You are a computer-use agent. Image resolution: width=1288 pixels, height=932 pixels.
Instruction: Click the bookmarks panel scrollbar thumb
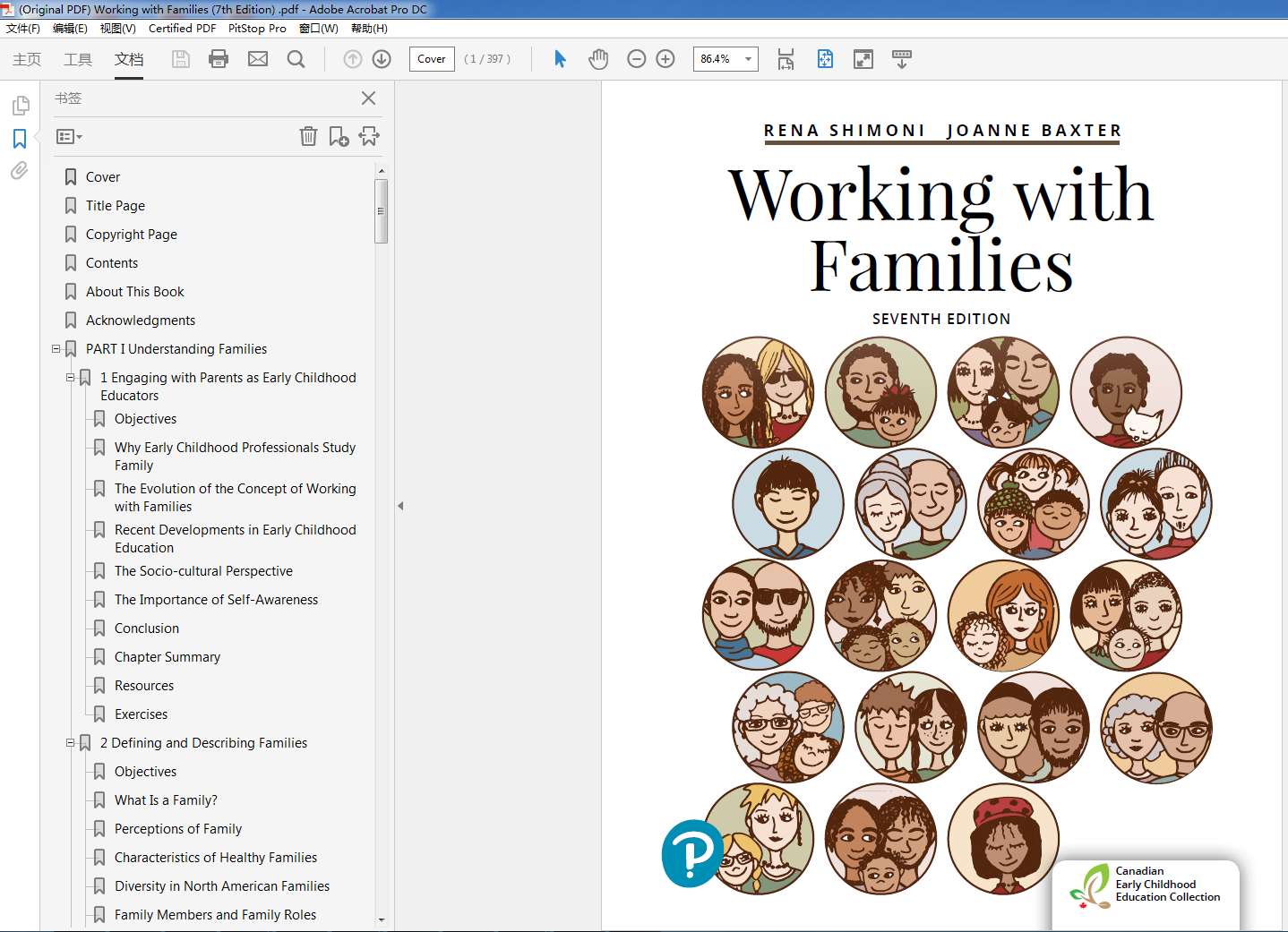click(381, 211)
